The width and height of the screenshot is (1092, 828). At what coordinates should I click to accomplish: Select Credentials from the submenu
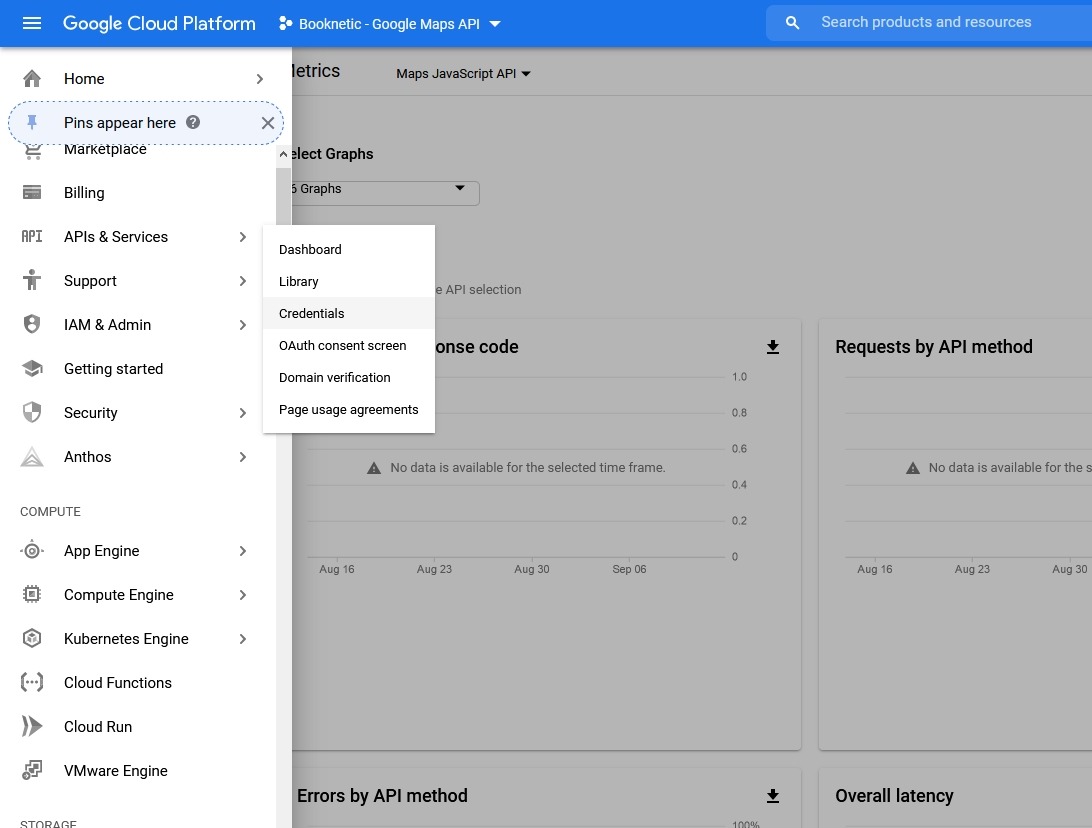click(x=348, y=313)
